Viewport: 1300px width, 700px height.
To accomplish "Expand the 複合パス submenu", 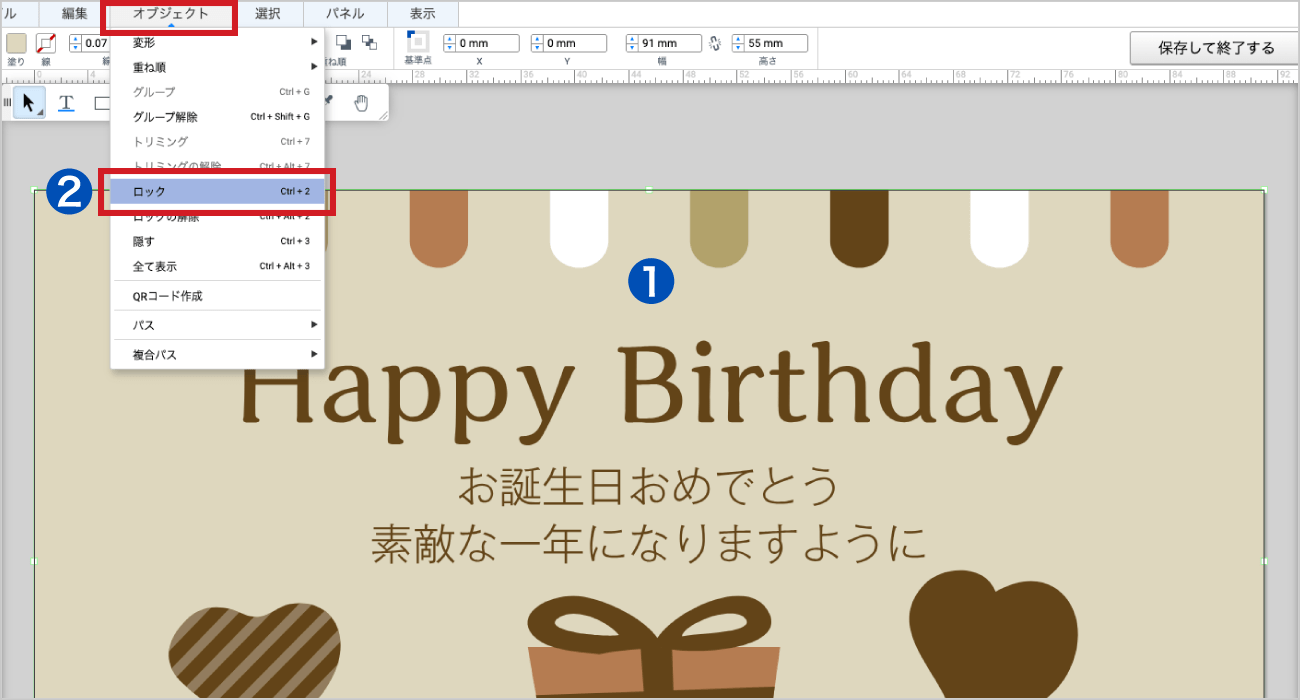I will click(217, 355).
